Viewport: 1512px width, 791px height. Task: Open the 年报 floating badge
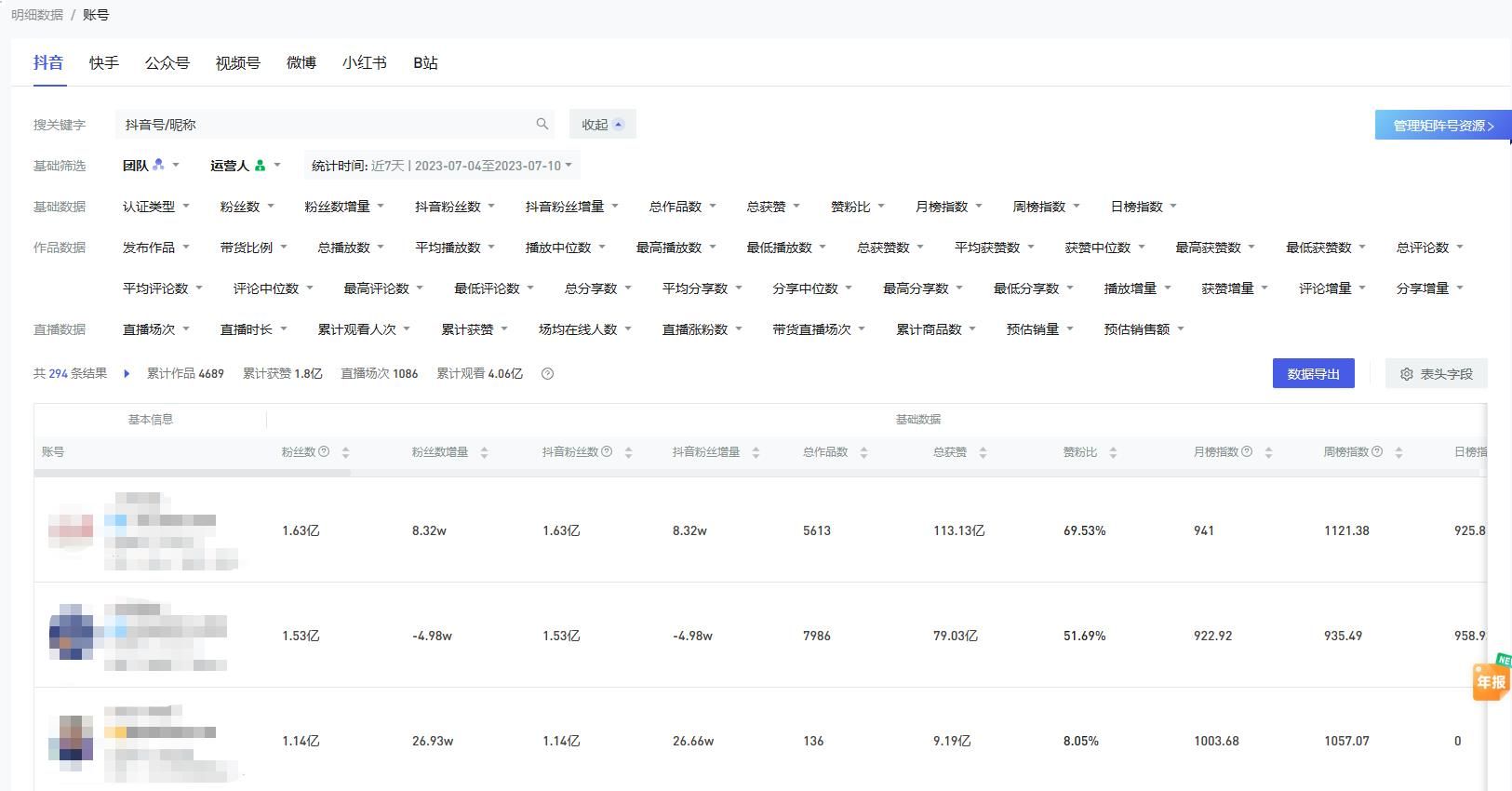1492,679
